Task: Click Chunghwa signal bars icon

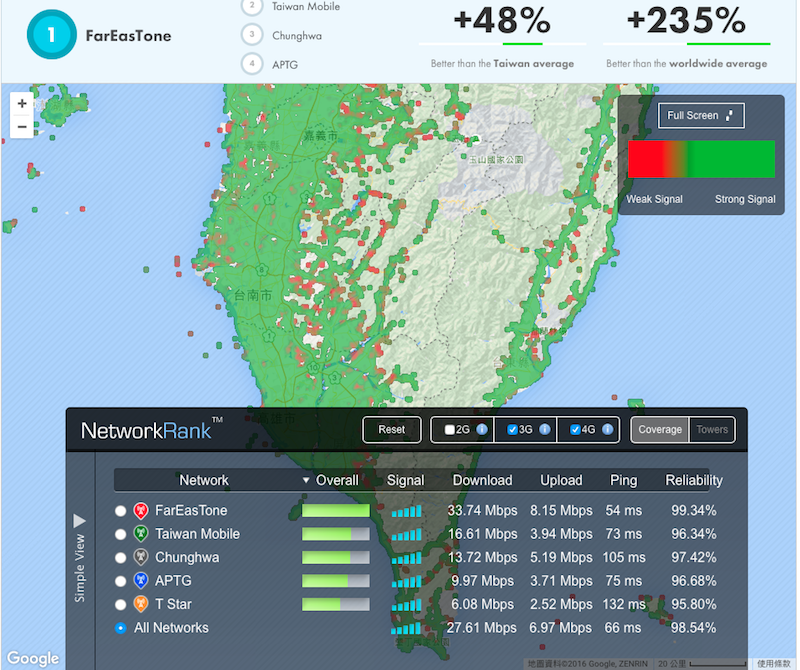Action: pos(406,558)
